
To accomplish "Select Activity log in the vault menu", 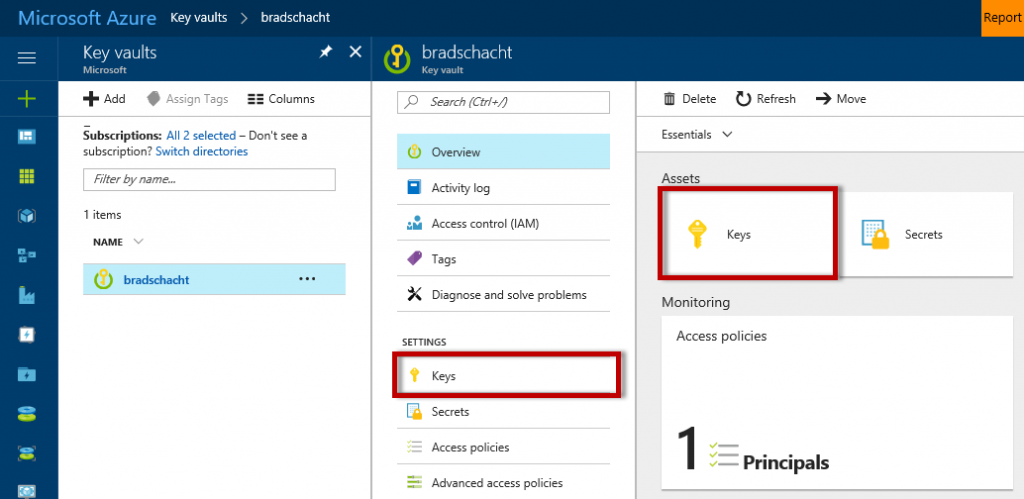I will point(460,188).
